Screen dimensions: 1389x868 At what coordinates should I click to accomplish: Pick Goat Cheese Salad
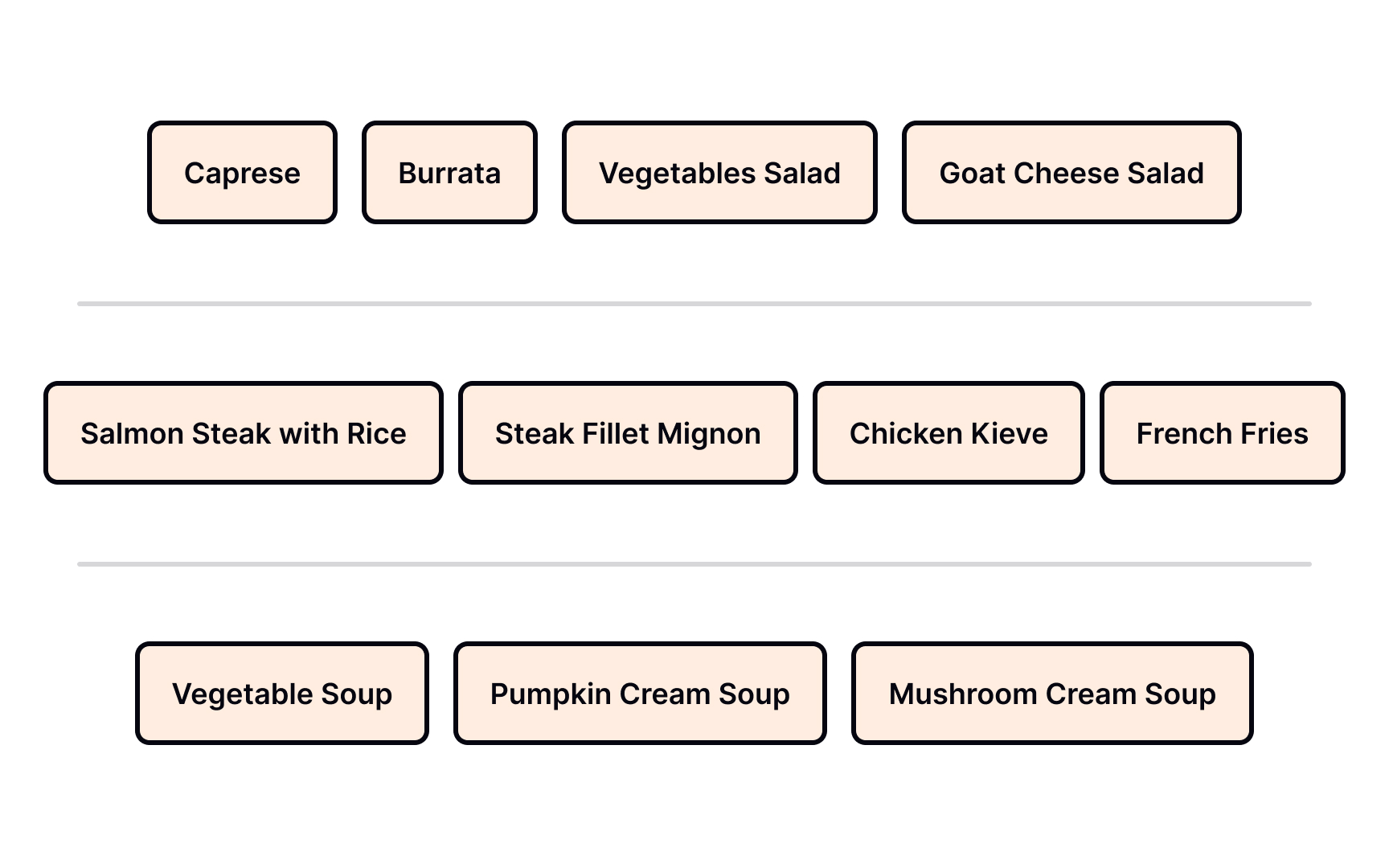click(x=1071, y=173)
